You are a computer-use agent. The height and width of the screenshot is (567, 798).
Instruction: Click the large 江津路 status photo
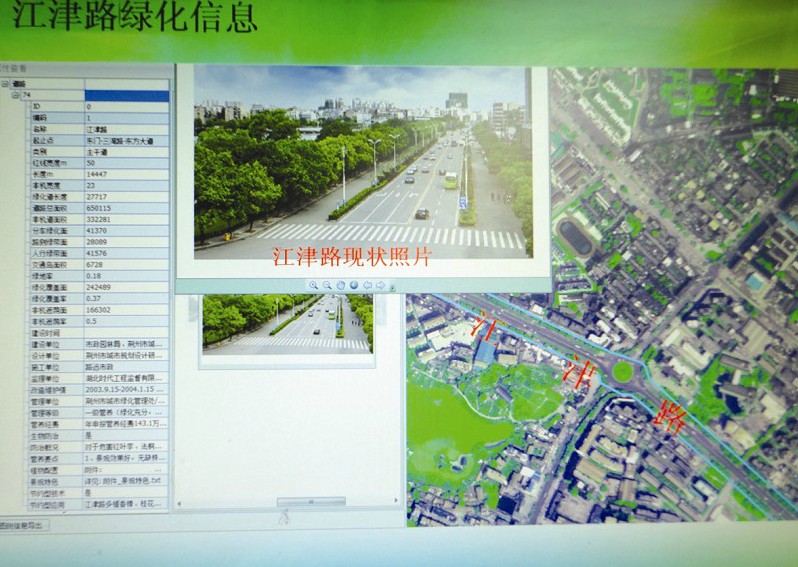pos(362,160)
